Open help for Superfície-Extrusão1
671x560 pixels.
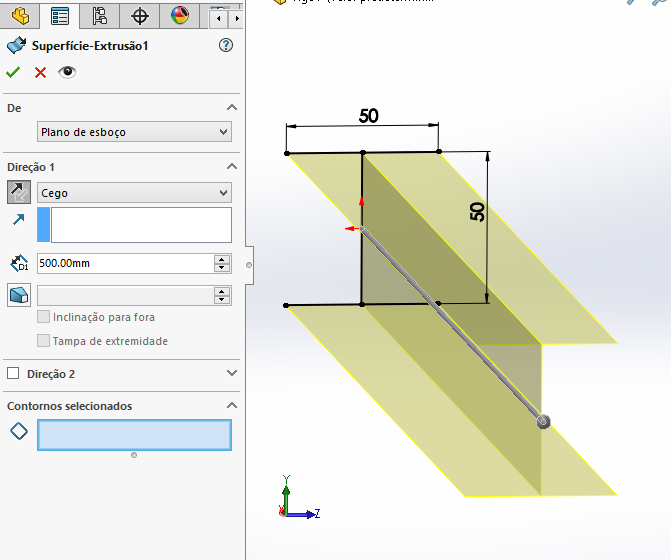coord(225,45)
